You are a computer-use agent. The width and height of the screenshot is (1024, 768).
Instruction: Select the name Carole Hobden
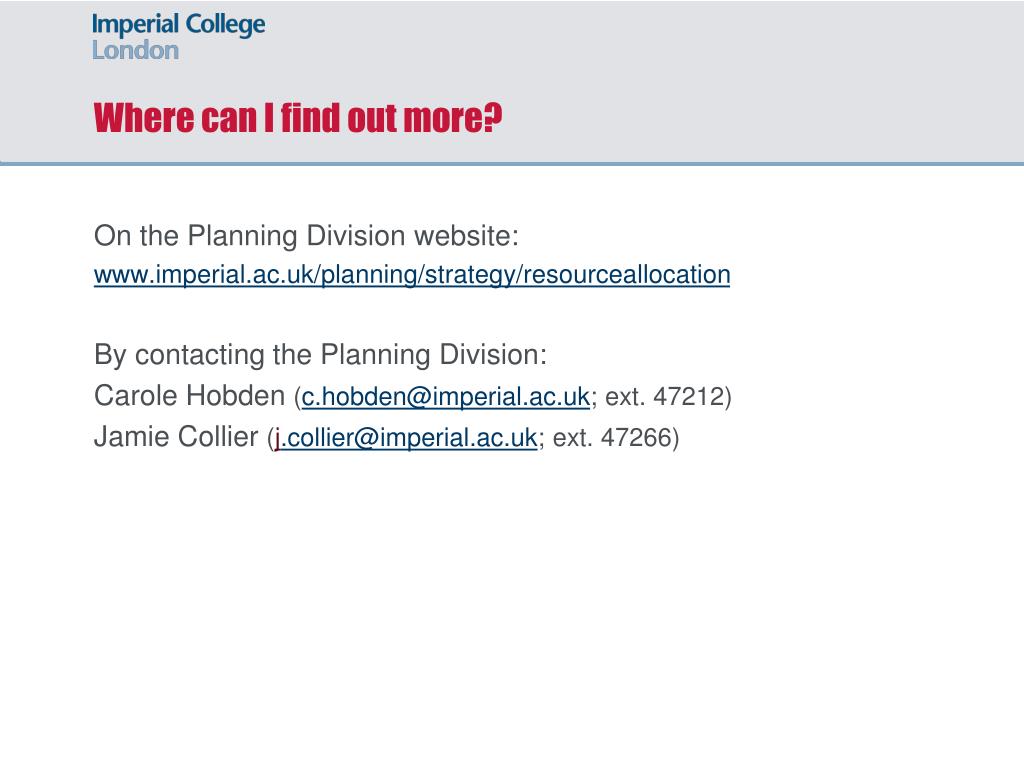tap(189, 396)
